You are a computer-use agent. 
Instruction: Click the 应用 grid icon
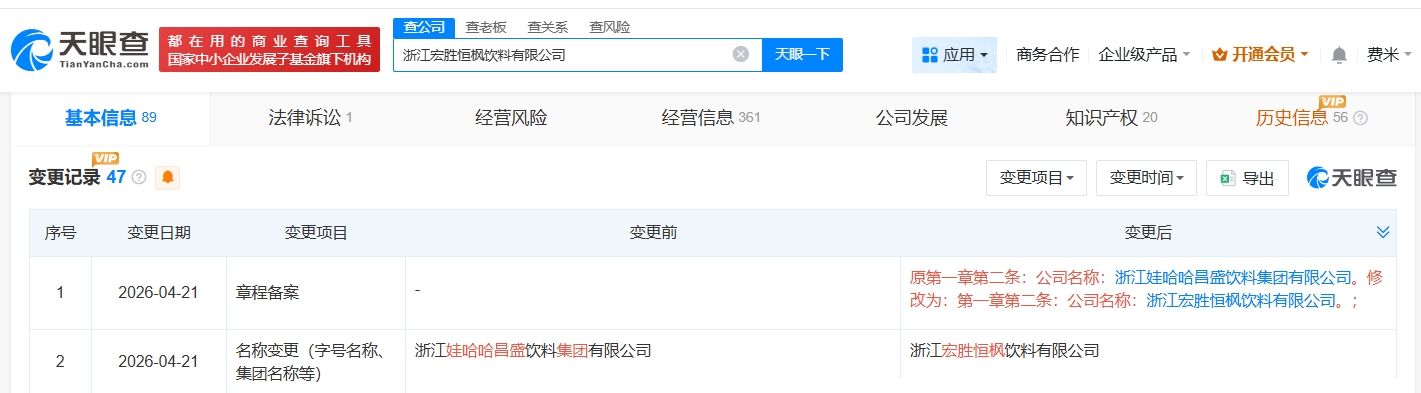[929, 55]
